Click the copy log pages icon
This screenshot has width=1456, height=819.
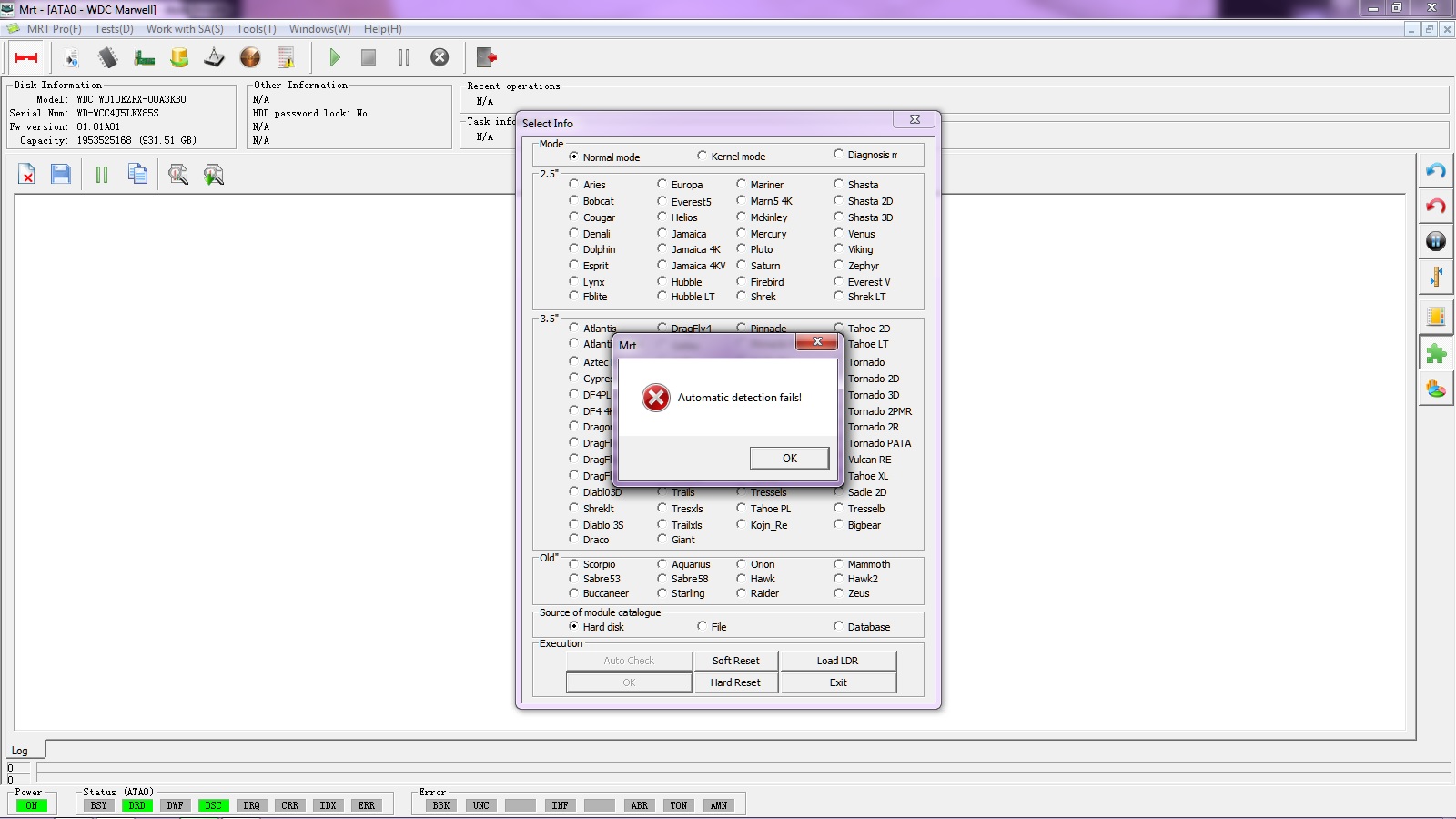pyautogui.click(x=137, y=174)
